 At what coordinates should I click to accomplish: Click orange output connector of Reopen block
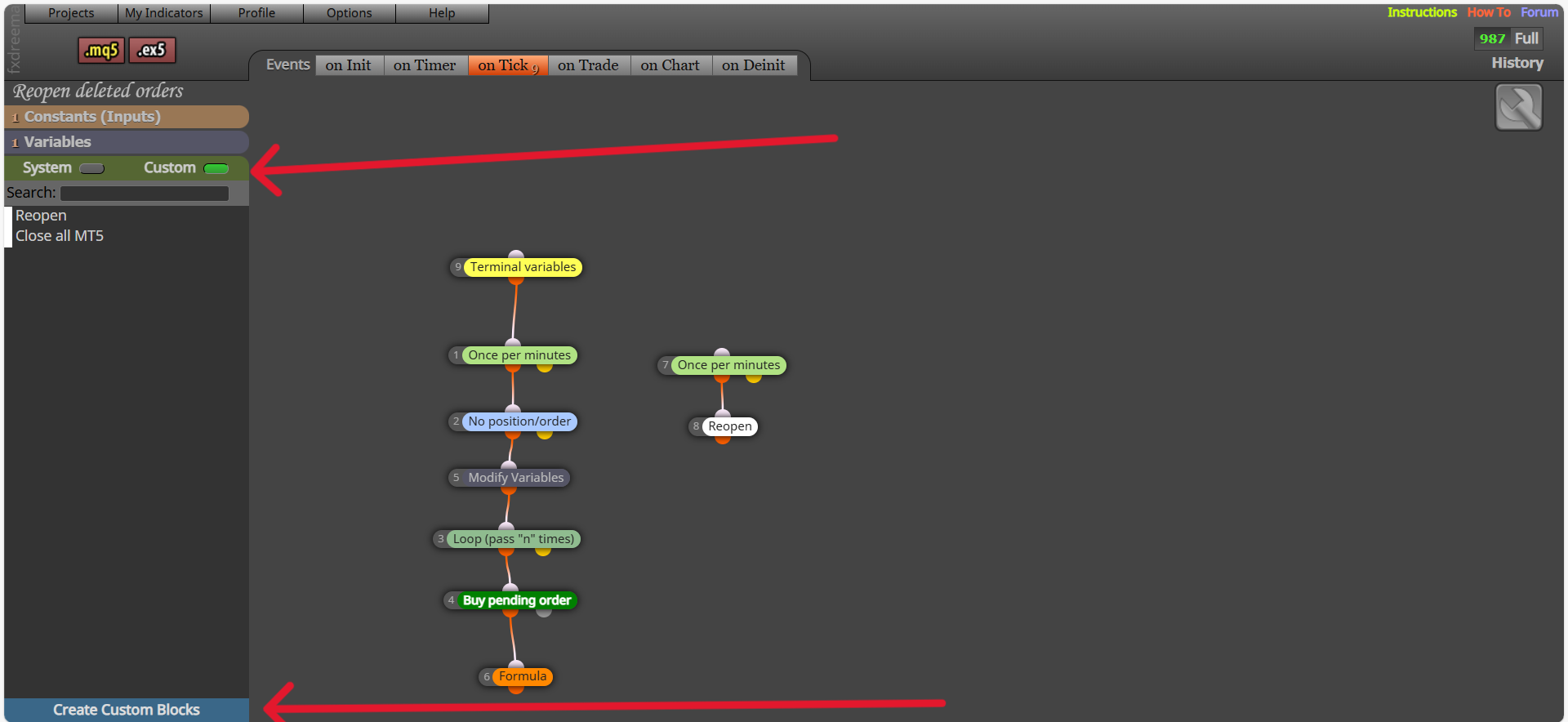coord(723,439)
